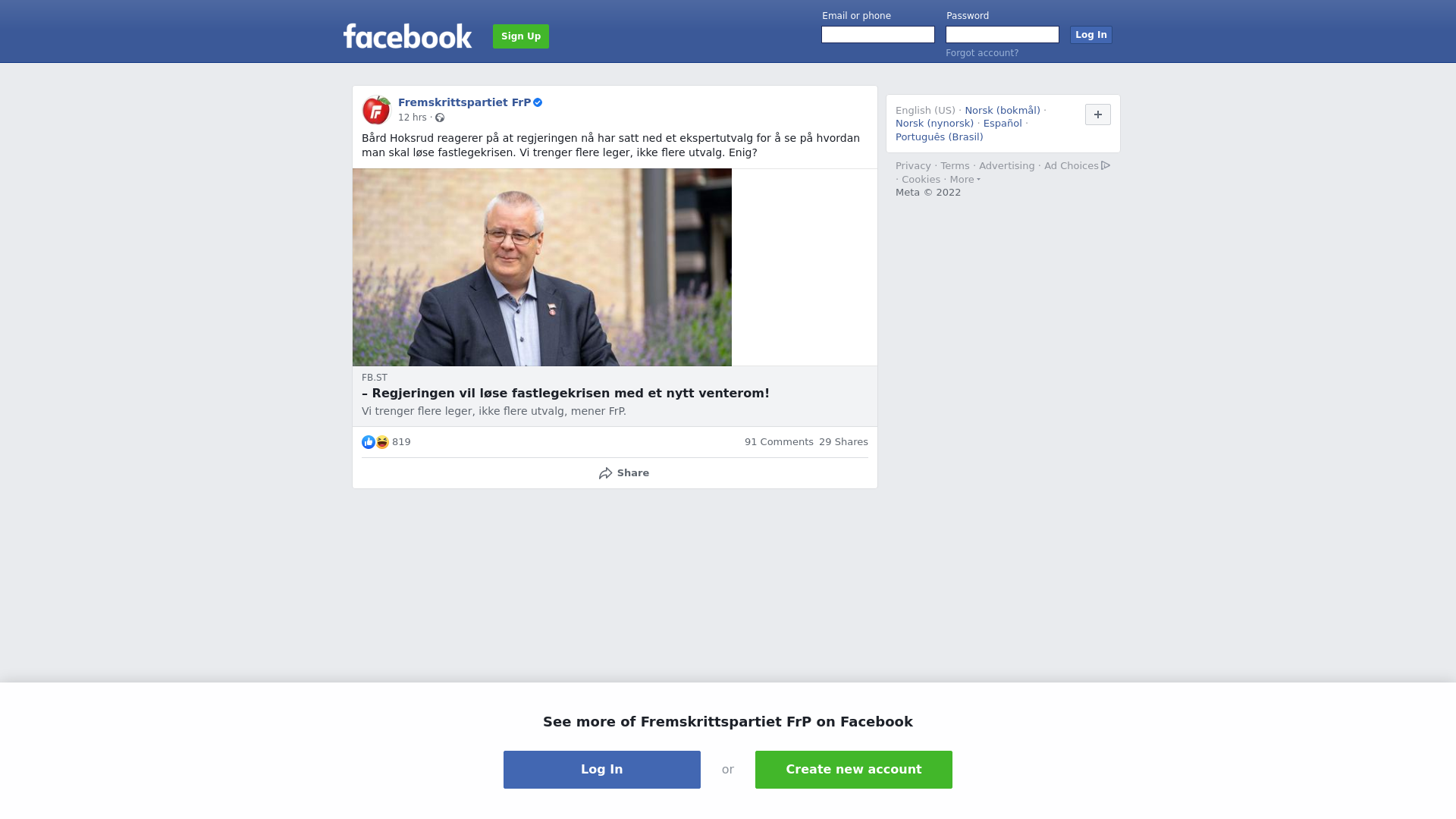
Task: Select Norsk (bokmål) language link
Action: click(x=1003, y=111)
